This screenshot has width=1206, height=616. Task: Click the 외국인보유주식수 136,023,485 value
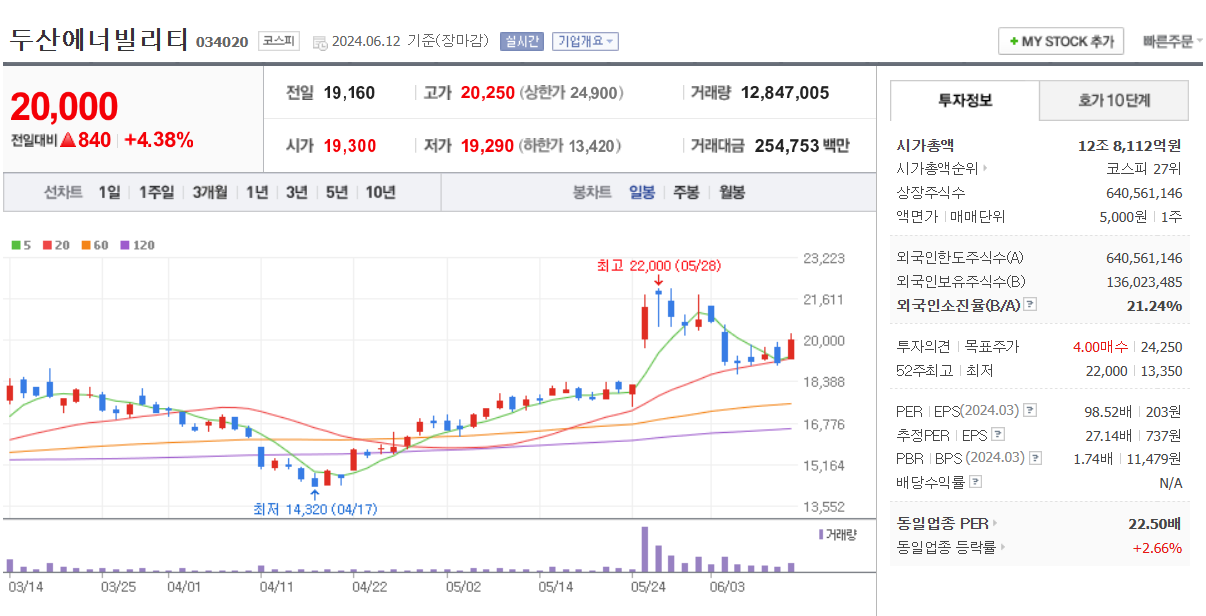coord(1144,281)
